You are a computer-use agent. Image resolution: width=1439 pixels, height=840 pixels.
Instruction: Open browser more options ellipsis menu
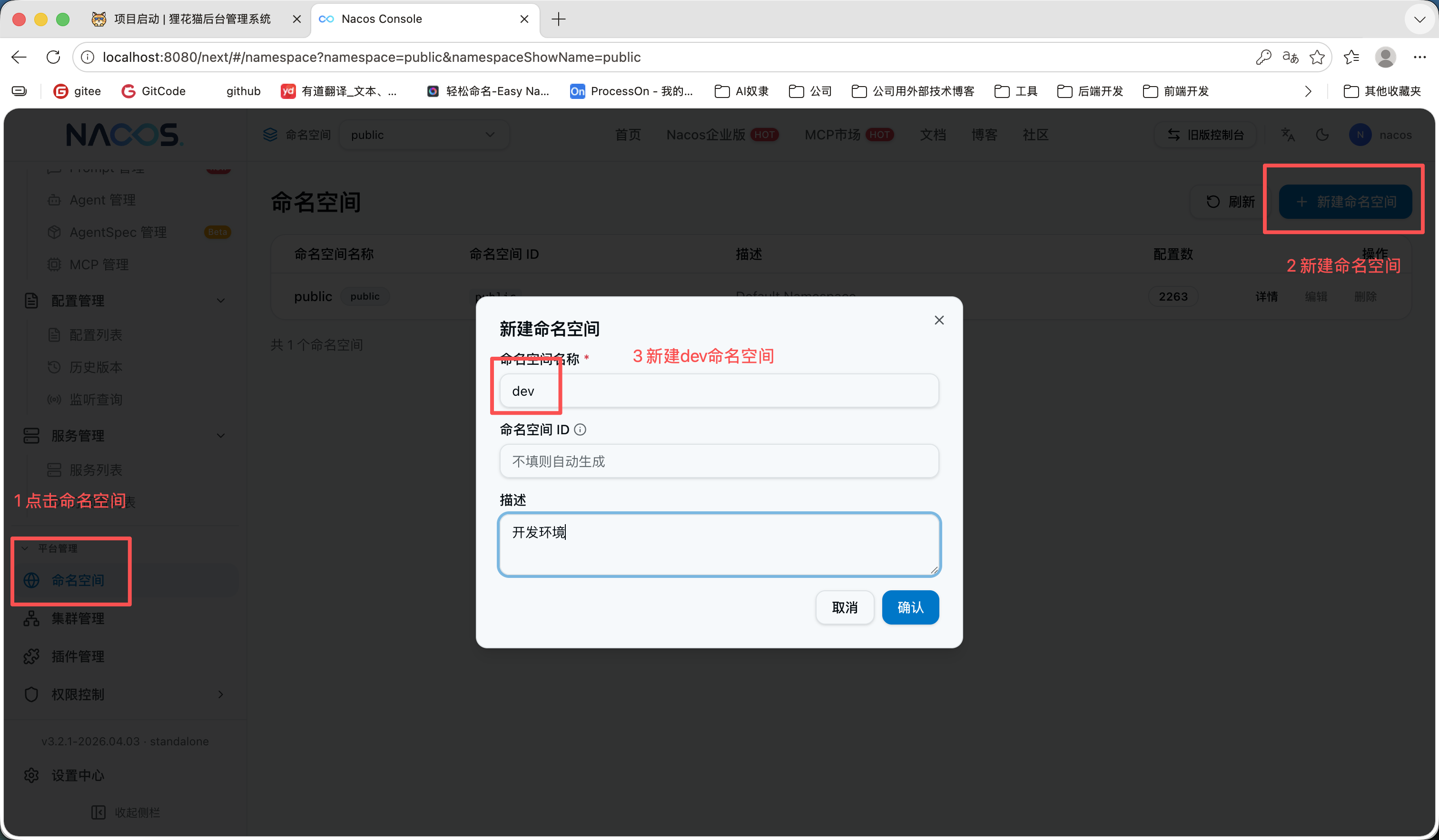point(1419,57)
